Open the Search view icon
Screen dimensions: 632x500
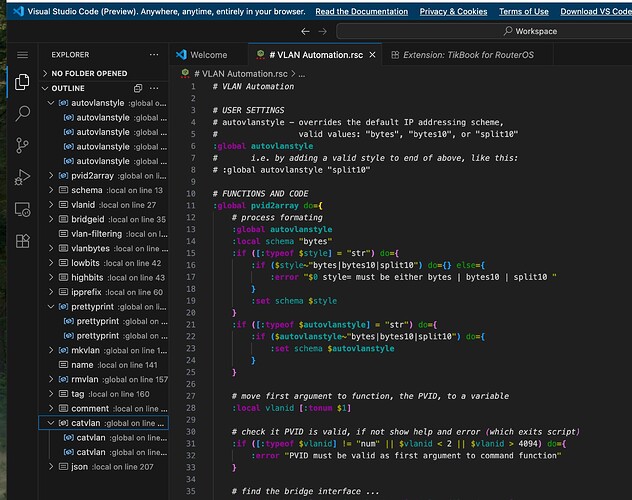point(22,113)
